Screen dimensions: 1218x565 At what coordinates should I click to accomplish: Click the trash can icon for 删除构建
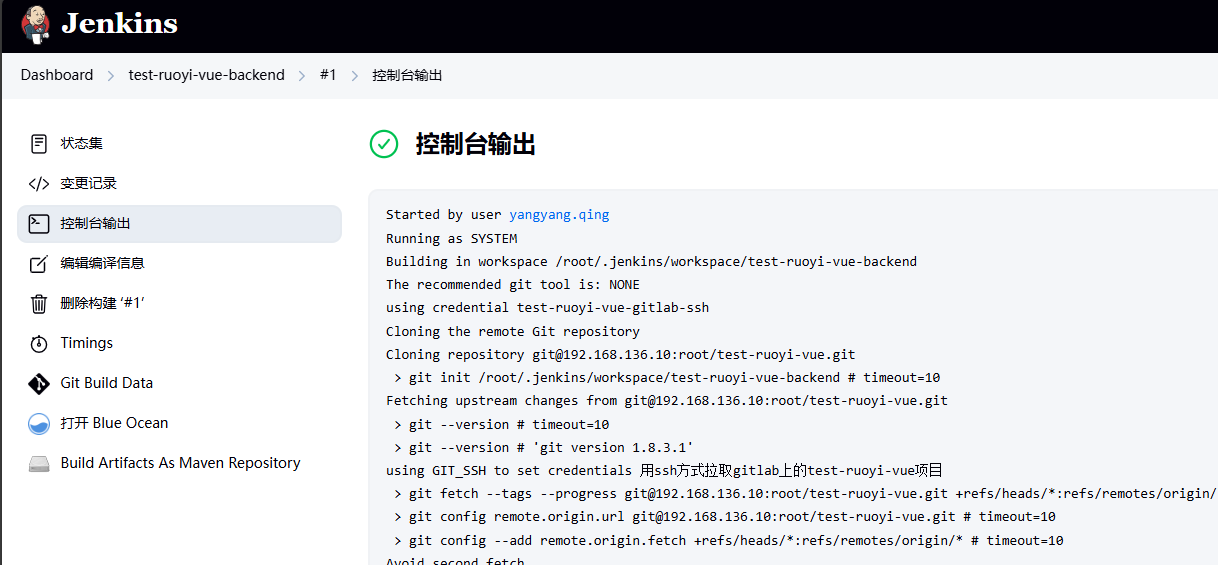(39, 303)
